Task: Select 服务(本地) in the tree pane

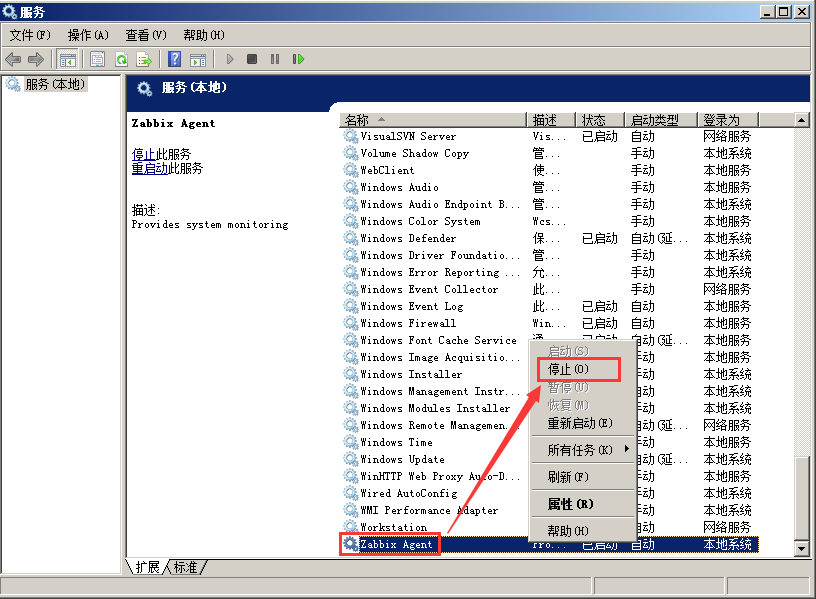Action: tap(55, 84)
